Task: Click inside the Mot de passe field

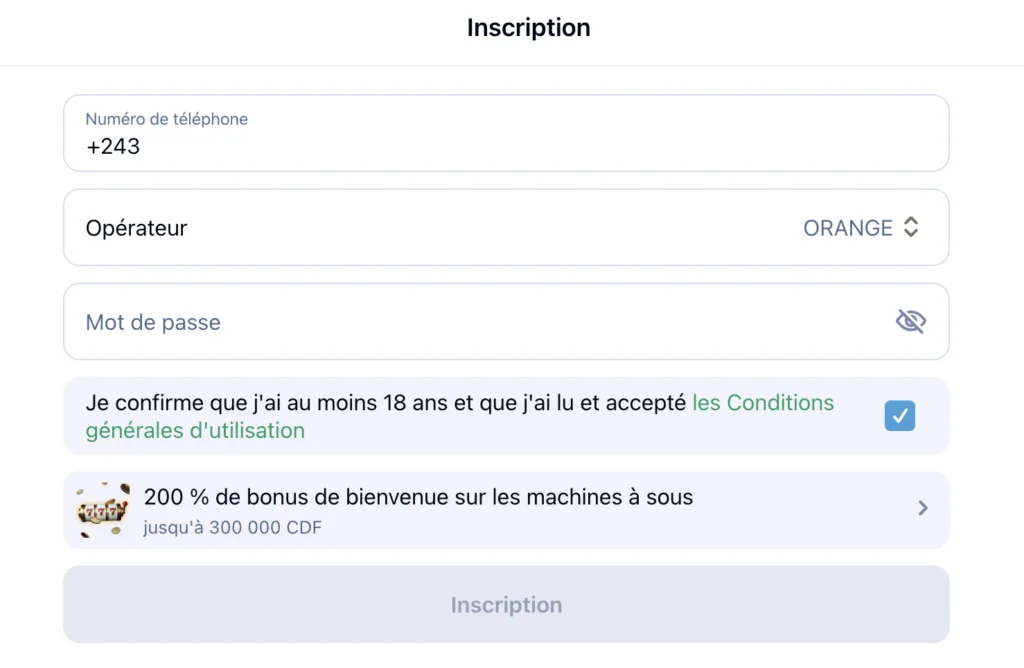Action: tap(400, 321)
